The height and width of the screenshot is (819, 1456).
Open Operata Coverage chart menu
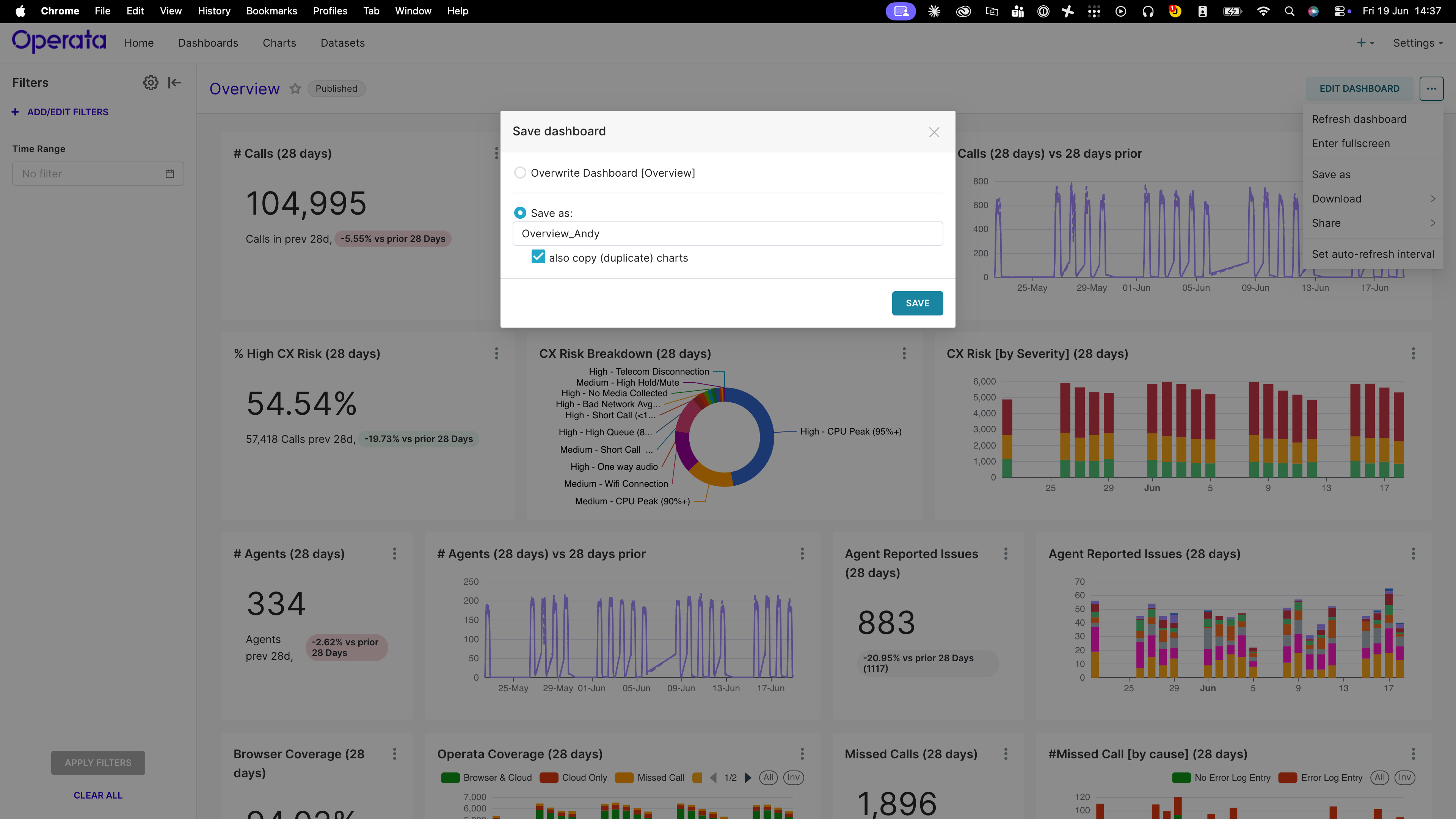coord(802,753)
